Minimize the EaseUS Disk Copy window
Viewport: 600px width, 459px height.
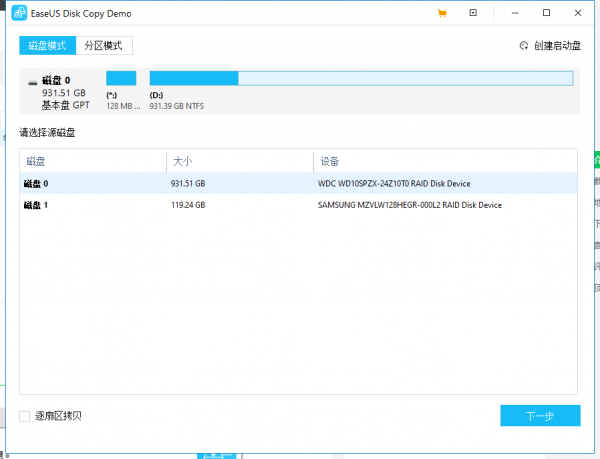(515, 13)
